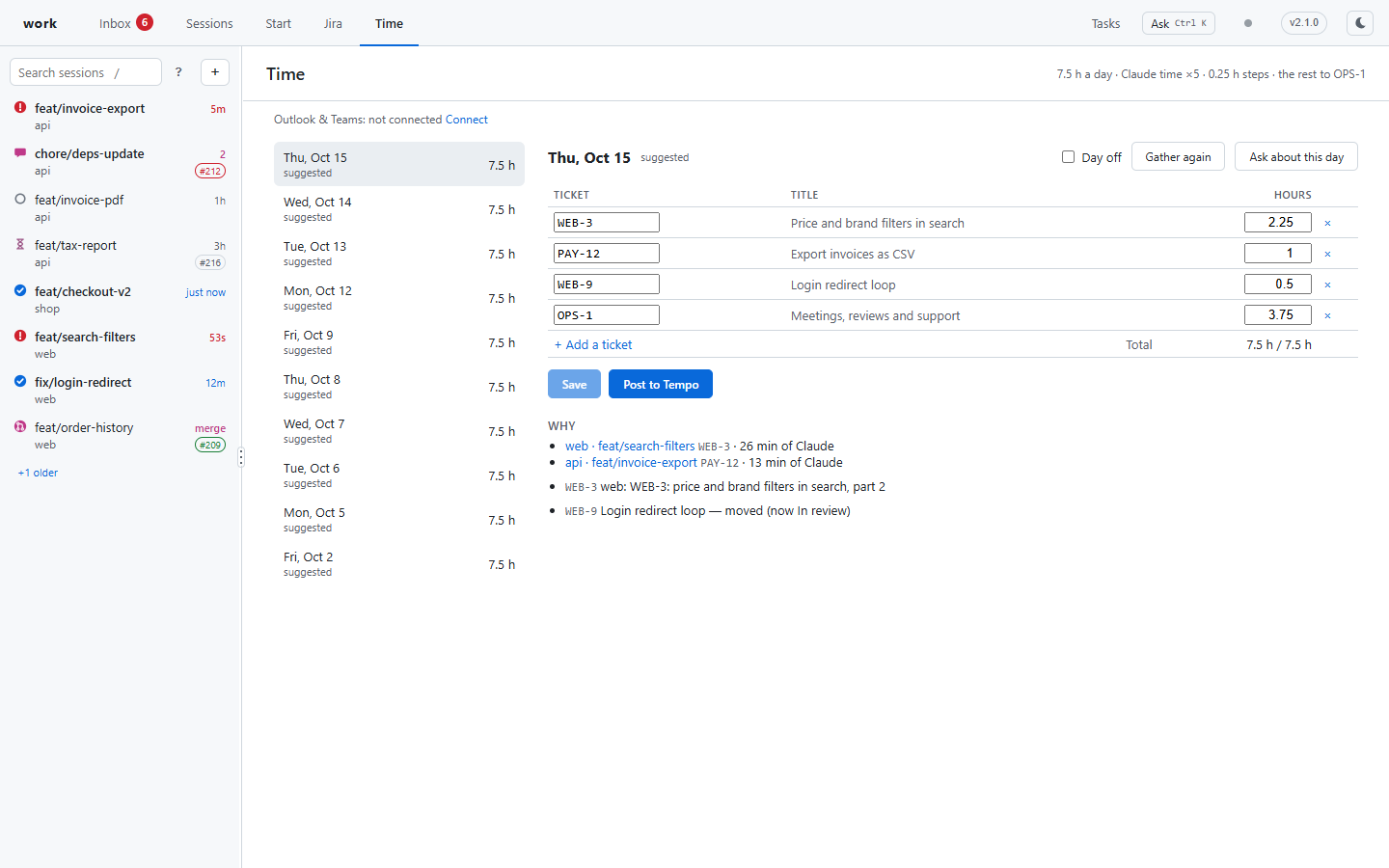Click the sidebar resize handle dots
Viewport: 1389px width, 868px height.
[241, 457]
